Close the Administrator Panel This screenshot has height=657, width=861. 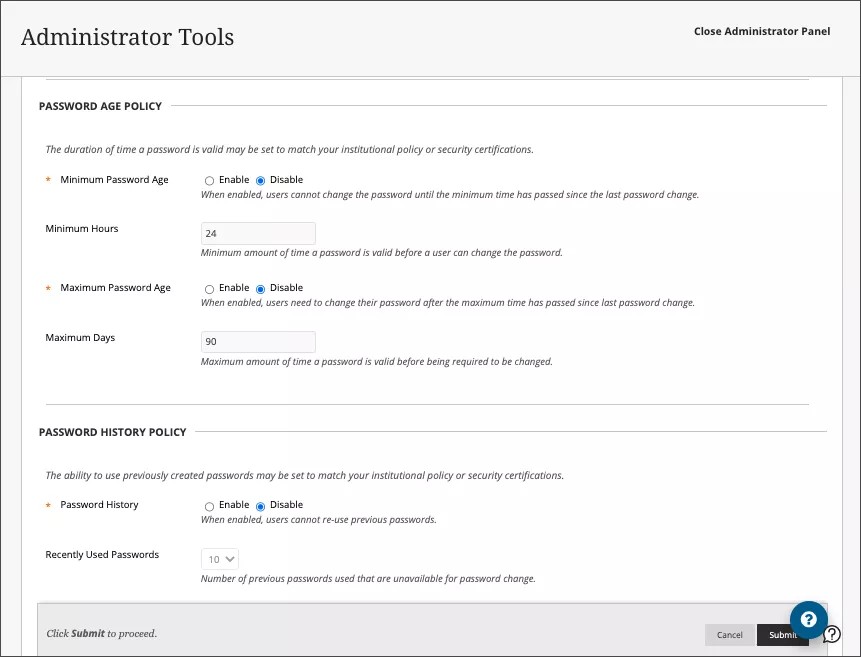[x=762, y=31]
